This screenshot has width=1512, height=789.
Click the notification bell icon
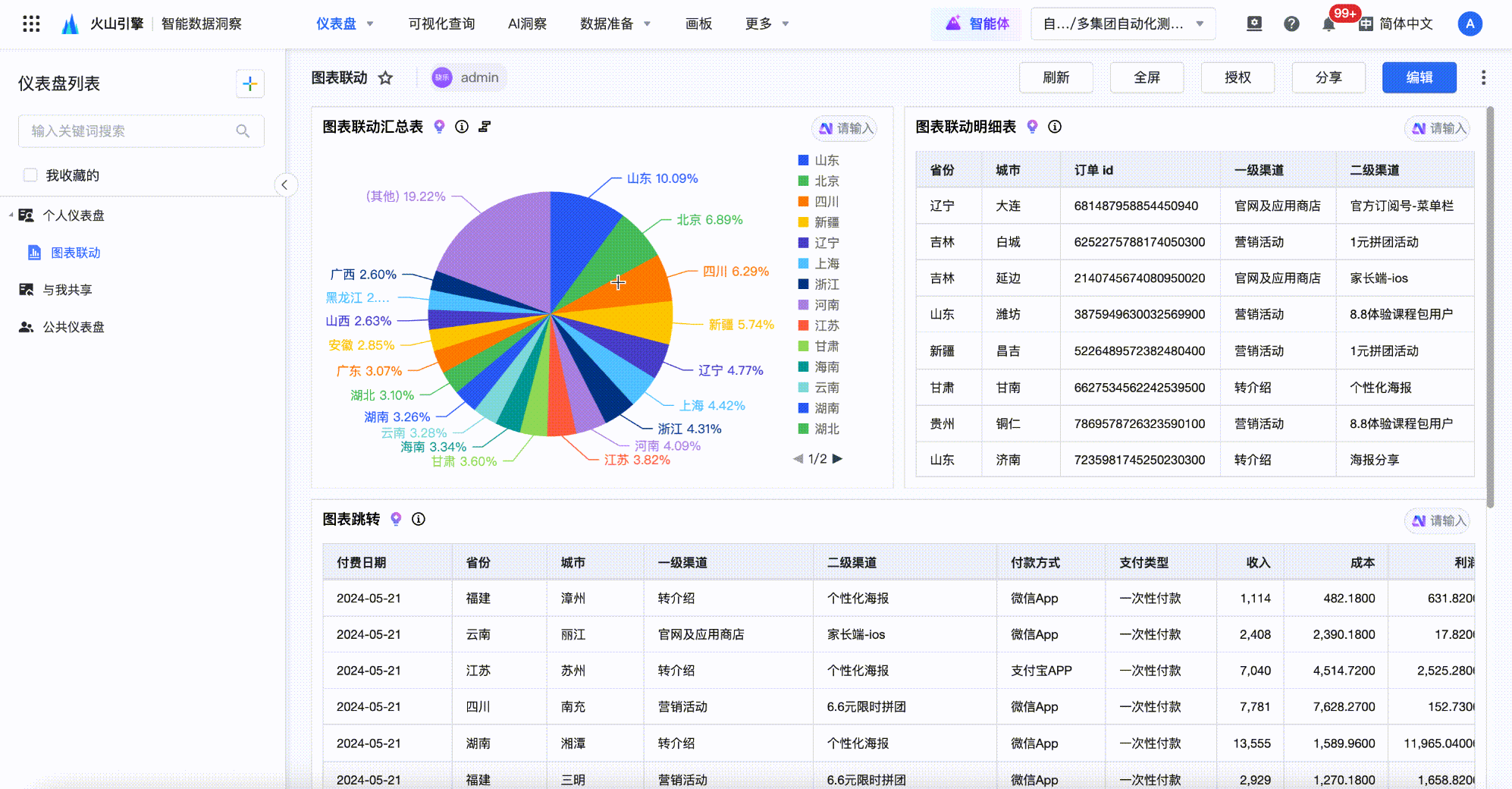point(1328,24)
